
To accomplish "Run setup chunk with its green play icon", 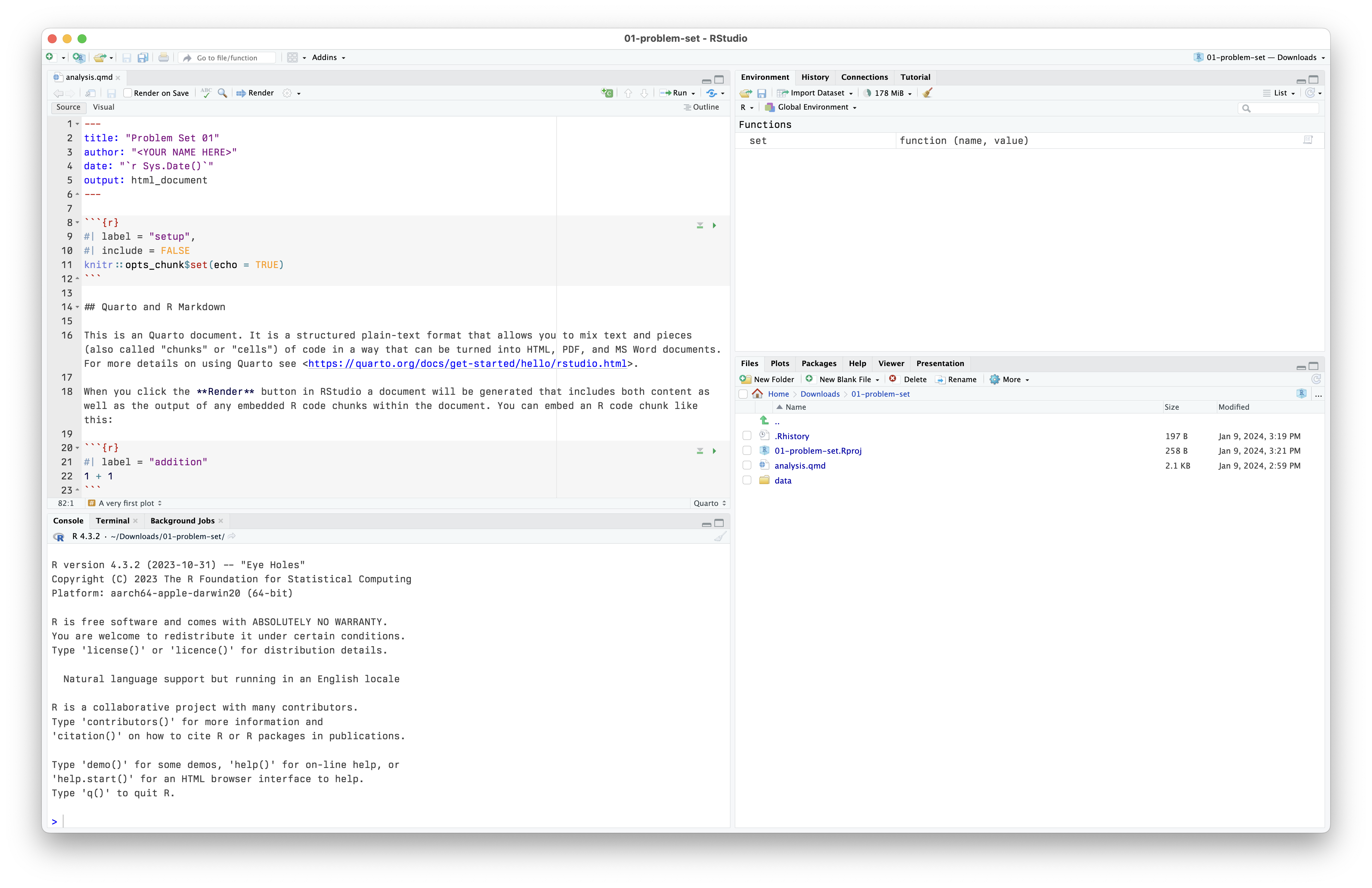I will click(714, 225).
